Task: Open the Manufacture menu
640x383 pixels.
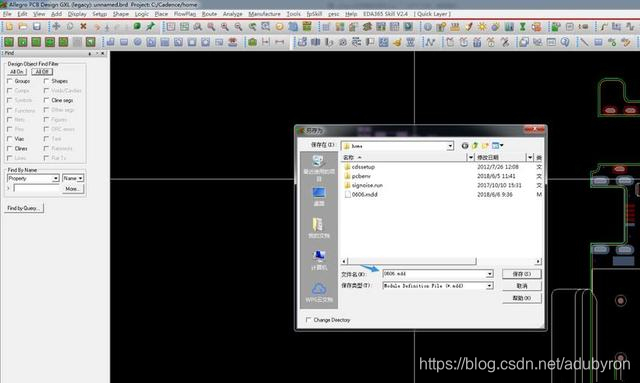Action: tap(264, 14)
